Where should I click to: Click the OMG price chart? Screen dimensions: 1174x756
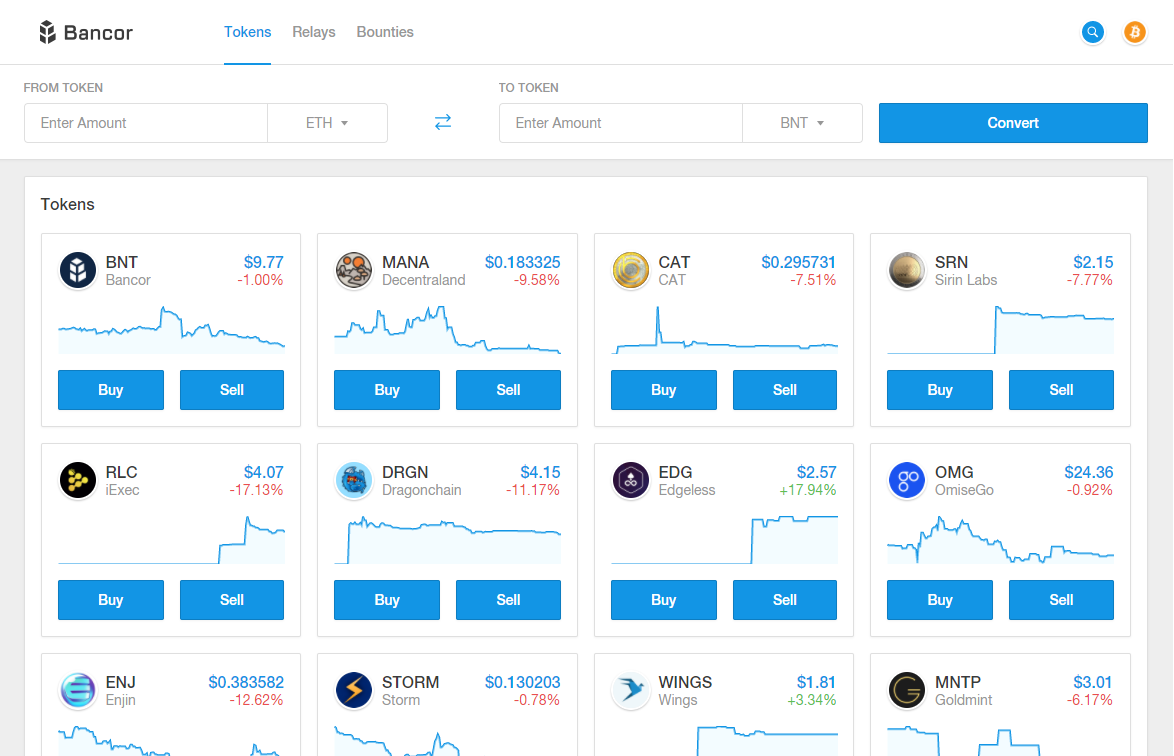point(1000,539)
